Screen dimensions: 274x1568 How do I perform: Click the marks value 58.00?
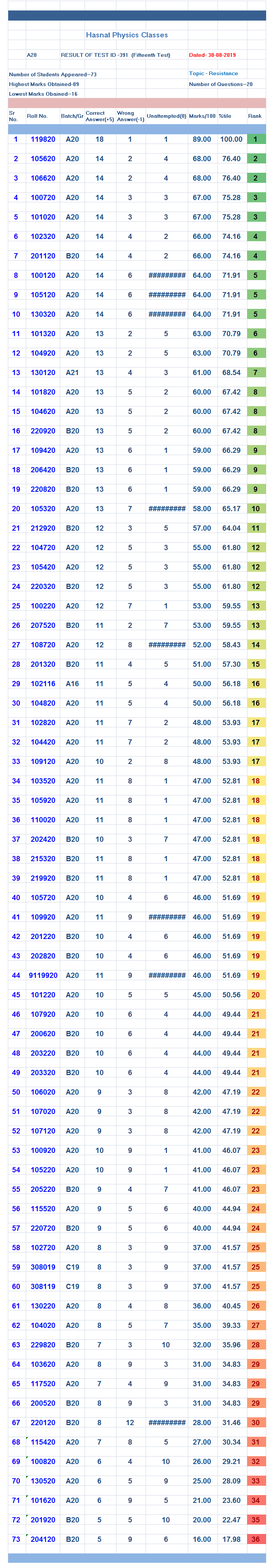tap(201, 509)
